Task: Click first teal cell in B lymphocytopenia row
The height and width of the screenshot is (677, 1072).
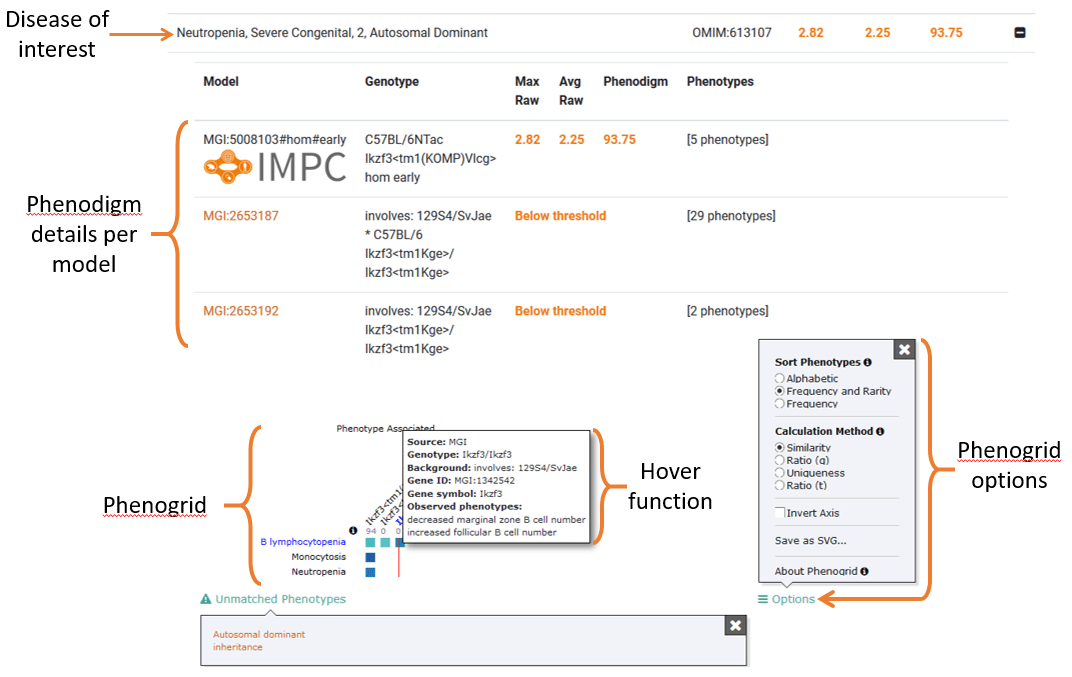Action: click(371, 542)
